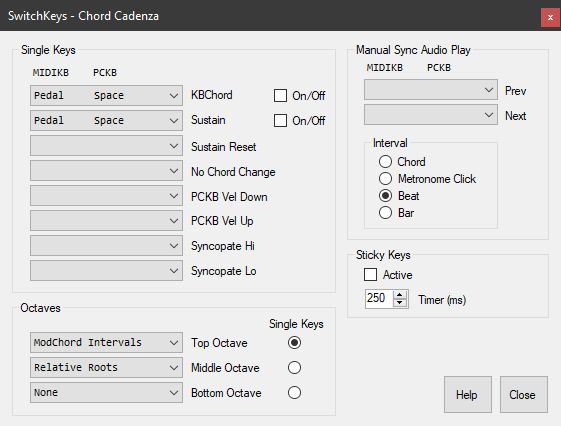Open the Top Octave mode dropdown
The width and height of the screenshot is (561, 426).
[x=106, y=343]
